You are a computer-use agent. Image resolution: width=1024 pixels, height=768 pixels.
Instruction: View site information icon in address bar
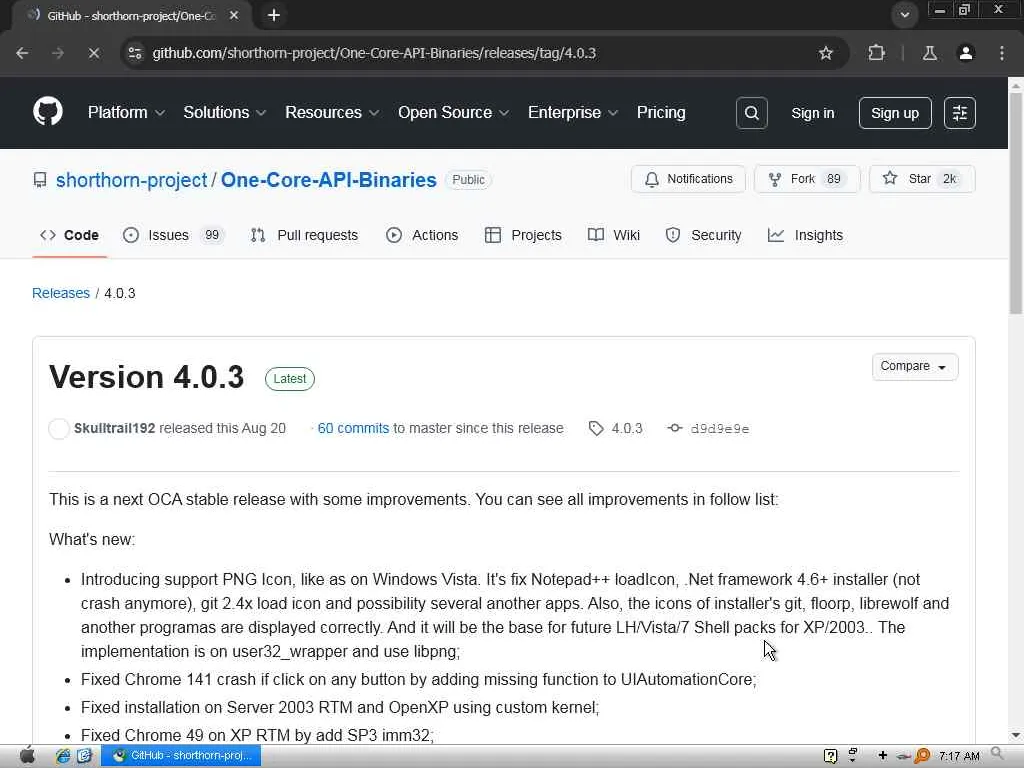(x=135, y=53)
